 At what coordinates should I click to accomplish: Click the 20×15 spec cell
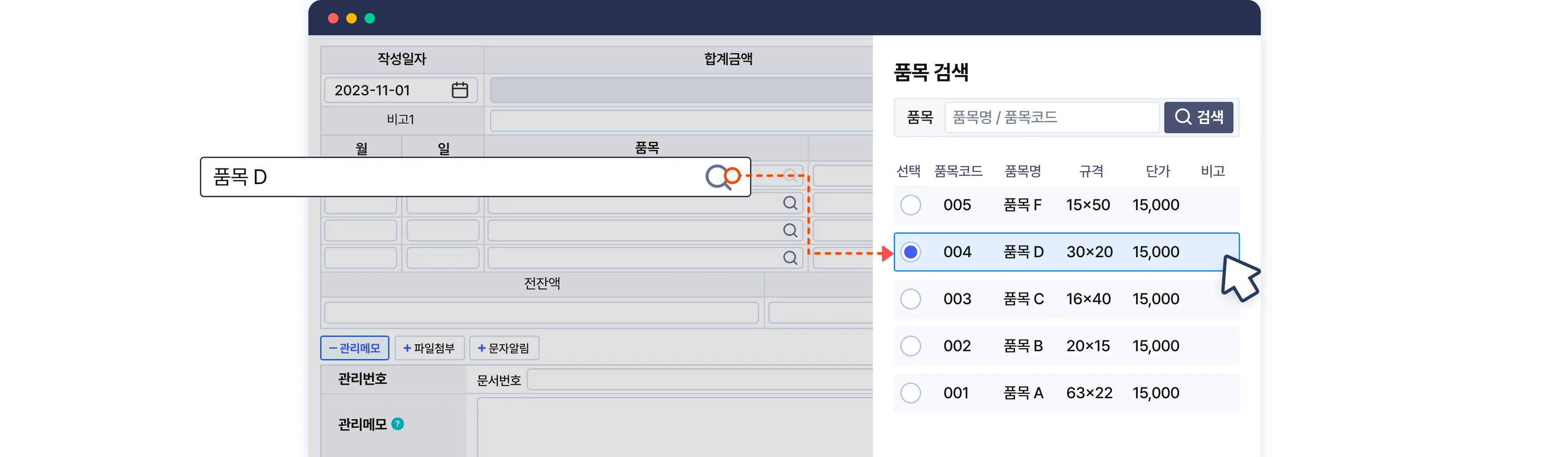[x=1088, y=346]
